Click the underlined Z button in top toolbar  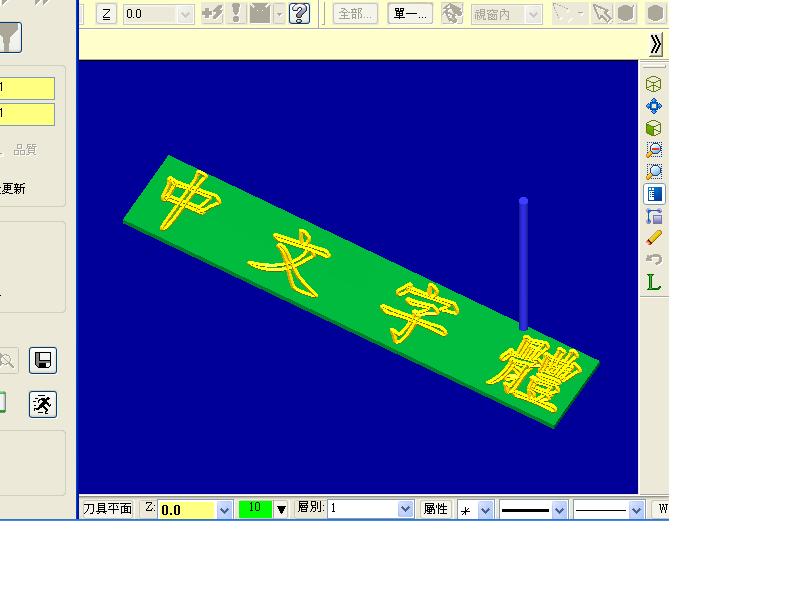coord(106,14)
